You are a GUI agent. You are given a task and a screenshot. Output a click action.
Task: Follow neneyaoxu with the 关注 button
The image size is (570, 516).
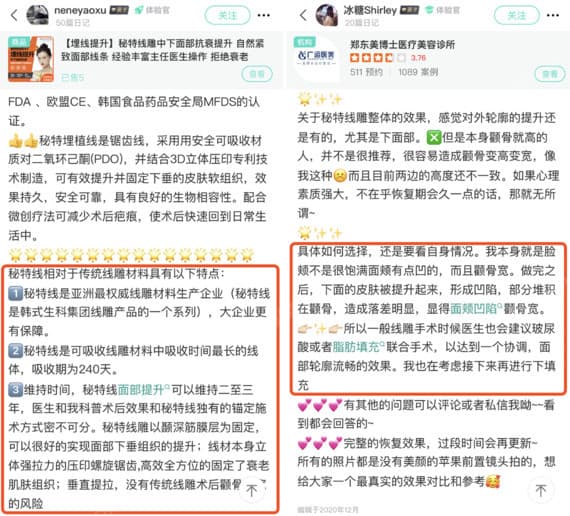coord(228,15)
